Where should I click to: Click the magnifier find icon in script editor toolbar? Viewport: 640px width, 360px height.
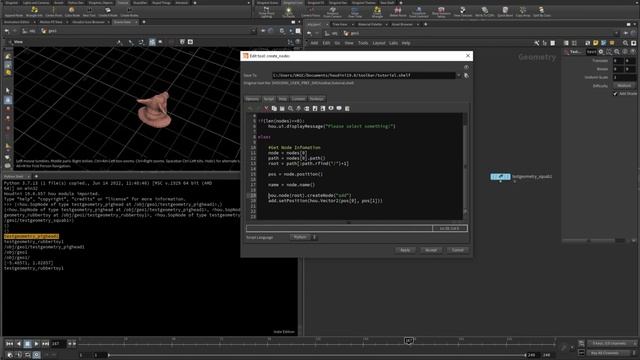click(290, 109)
